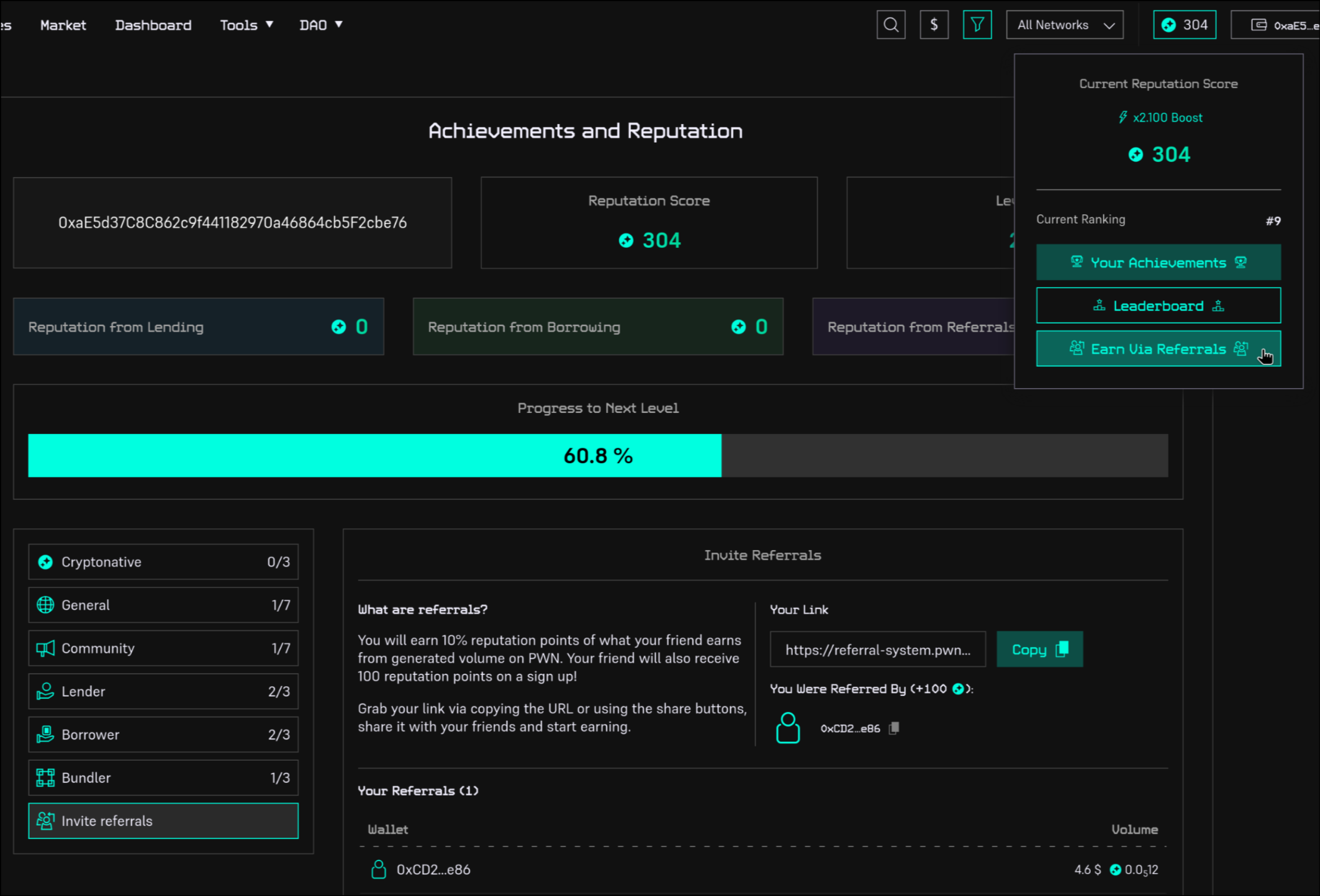Click the search magnifier icon
Screen dimensions: 1320x896
click(890, 25)
